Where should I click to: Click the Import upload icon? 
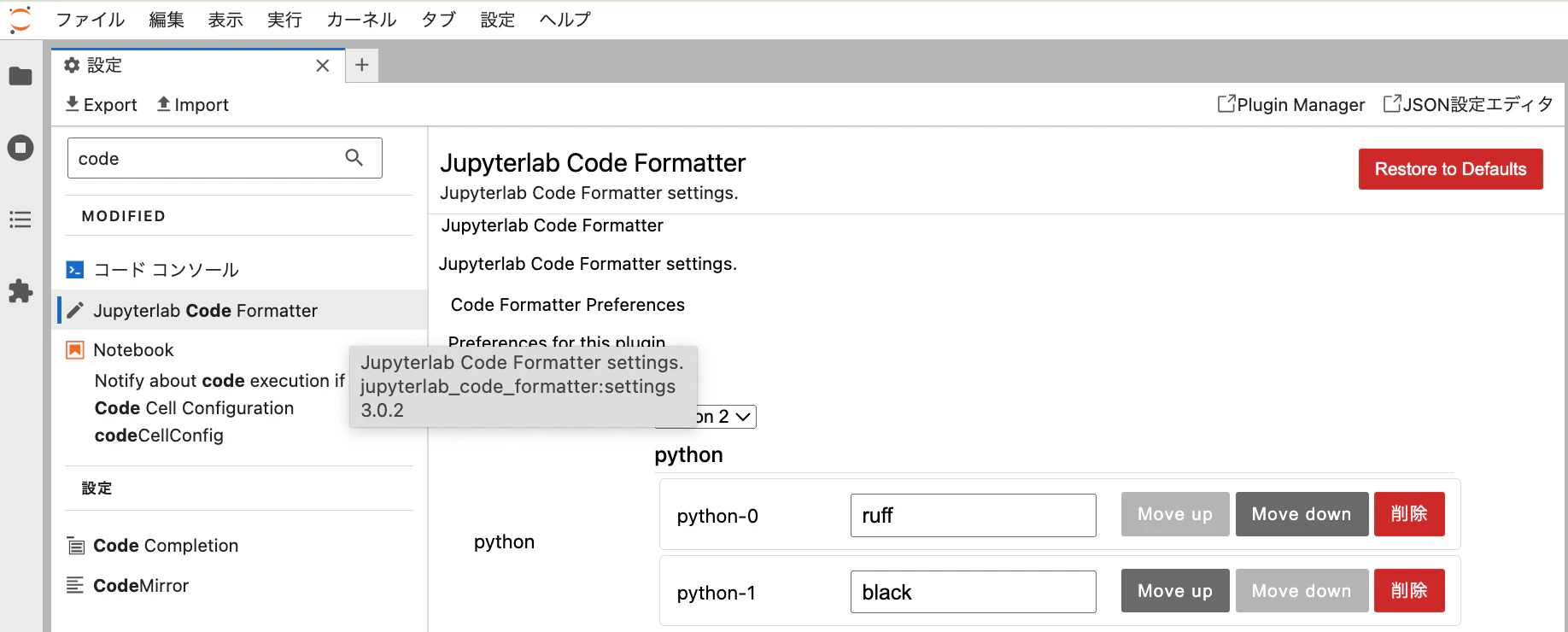click(x=164, y=103)
